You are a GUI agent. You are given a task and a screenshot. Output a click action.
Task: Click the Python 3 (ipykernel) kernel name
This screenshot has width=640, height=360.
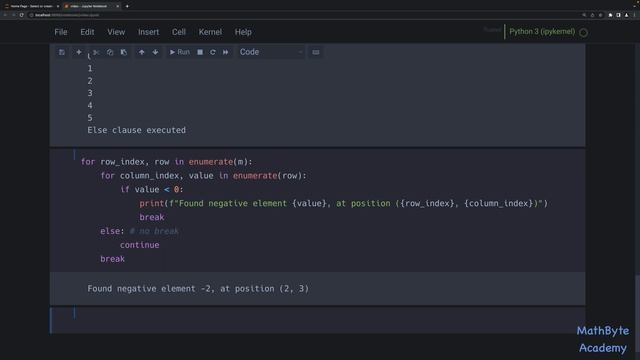point(542,31)
